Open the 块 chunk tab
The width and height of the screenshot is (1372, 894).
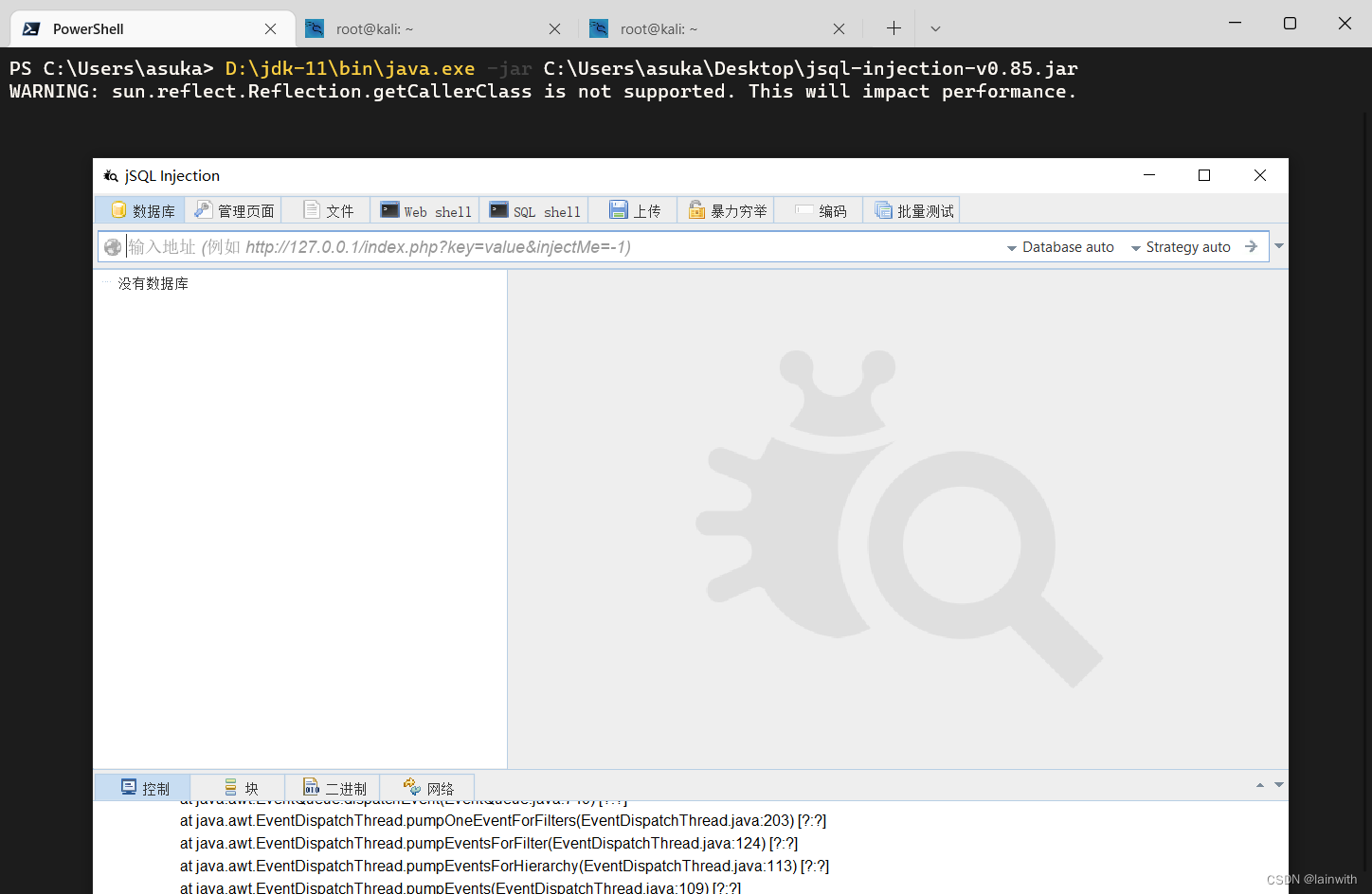pyautogui.click(x=239, y=788)
